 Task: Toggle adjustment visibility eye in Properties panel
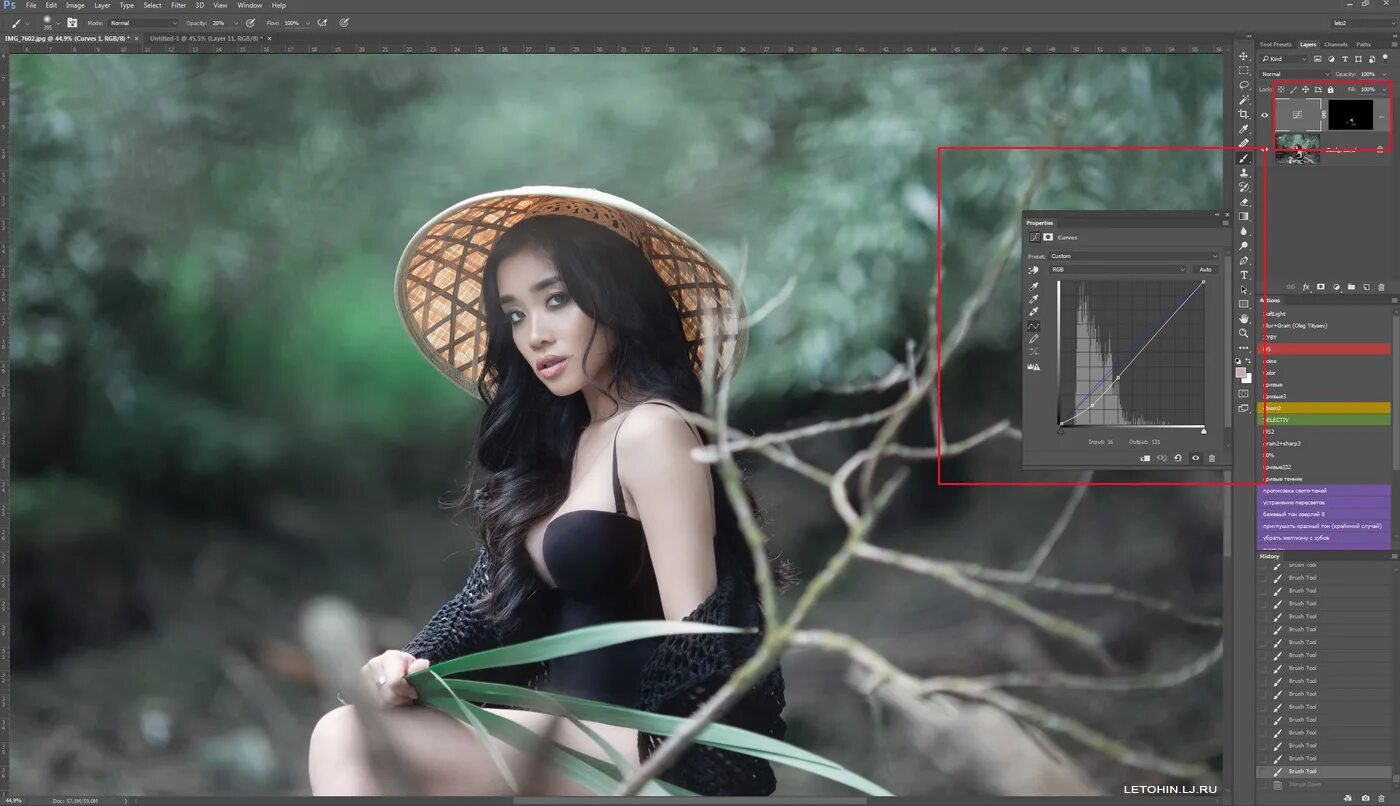click(1195, 458)
